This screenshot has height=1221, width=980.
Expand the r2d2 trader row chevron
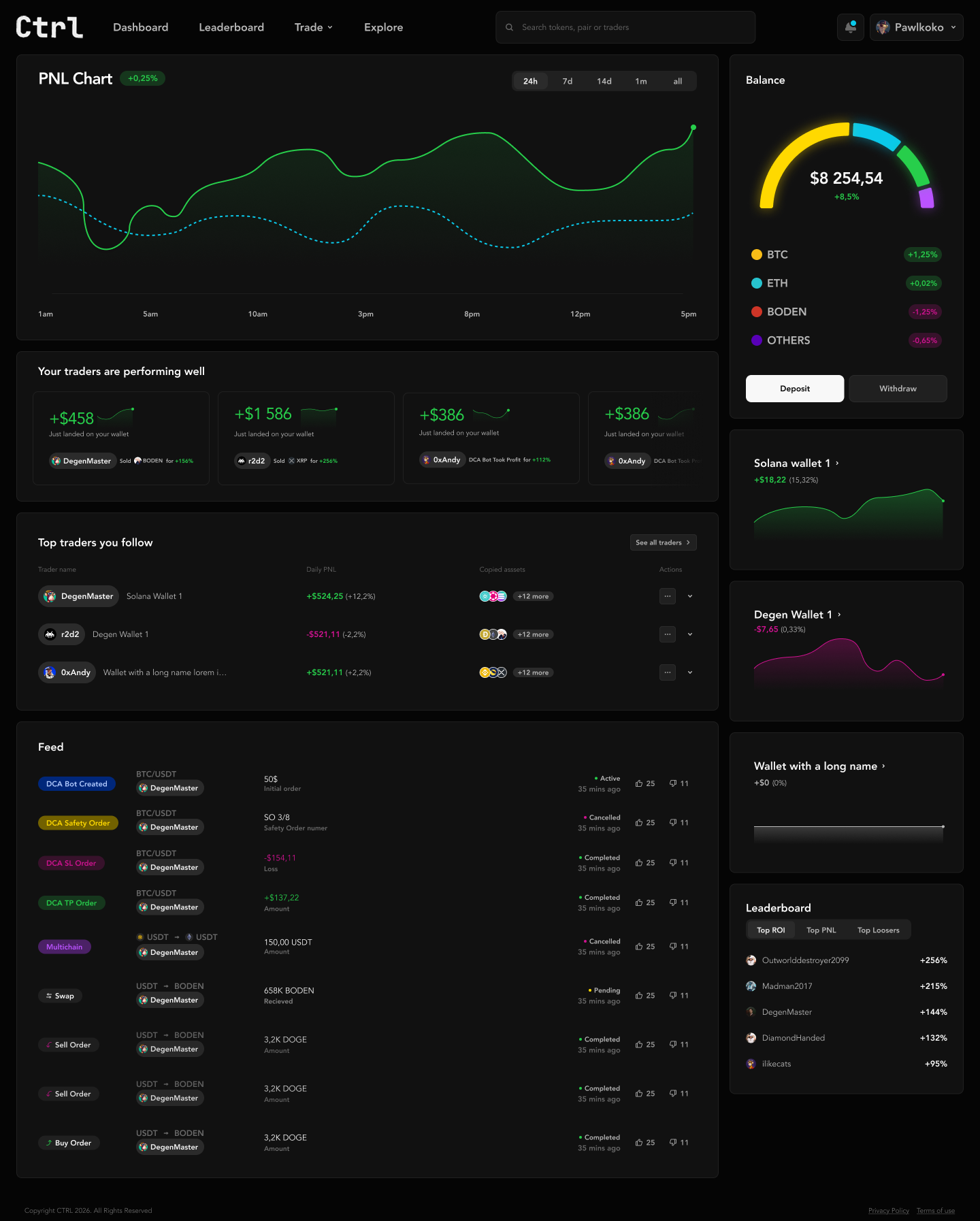coord(690,634)
